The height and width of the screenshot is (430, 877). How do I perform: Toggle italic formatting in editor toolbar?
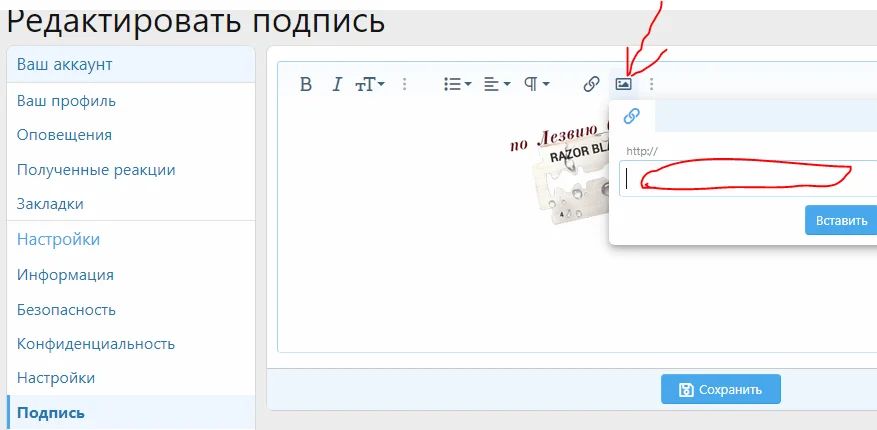[336, 84]
